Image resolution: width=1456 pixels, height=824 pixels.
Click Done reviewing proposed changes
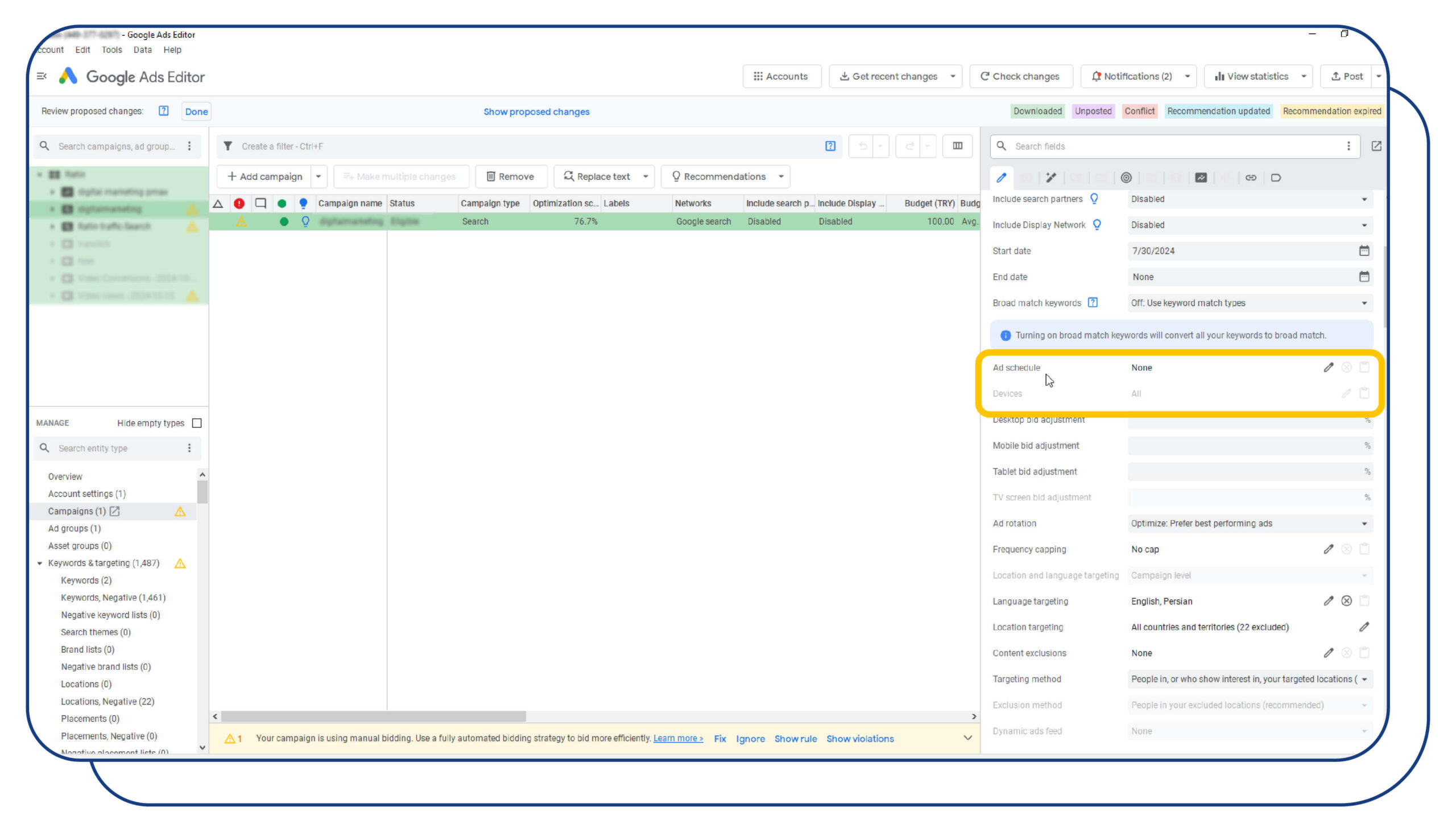coord(196,112)
